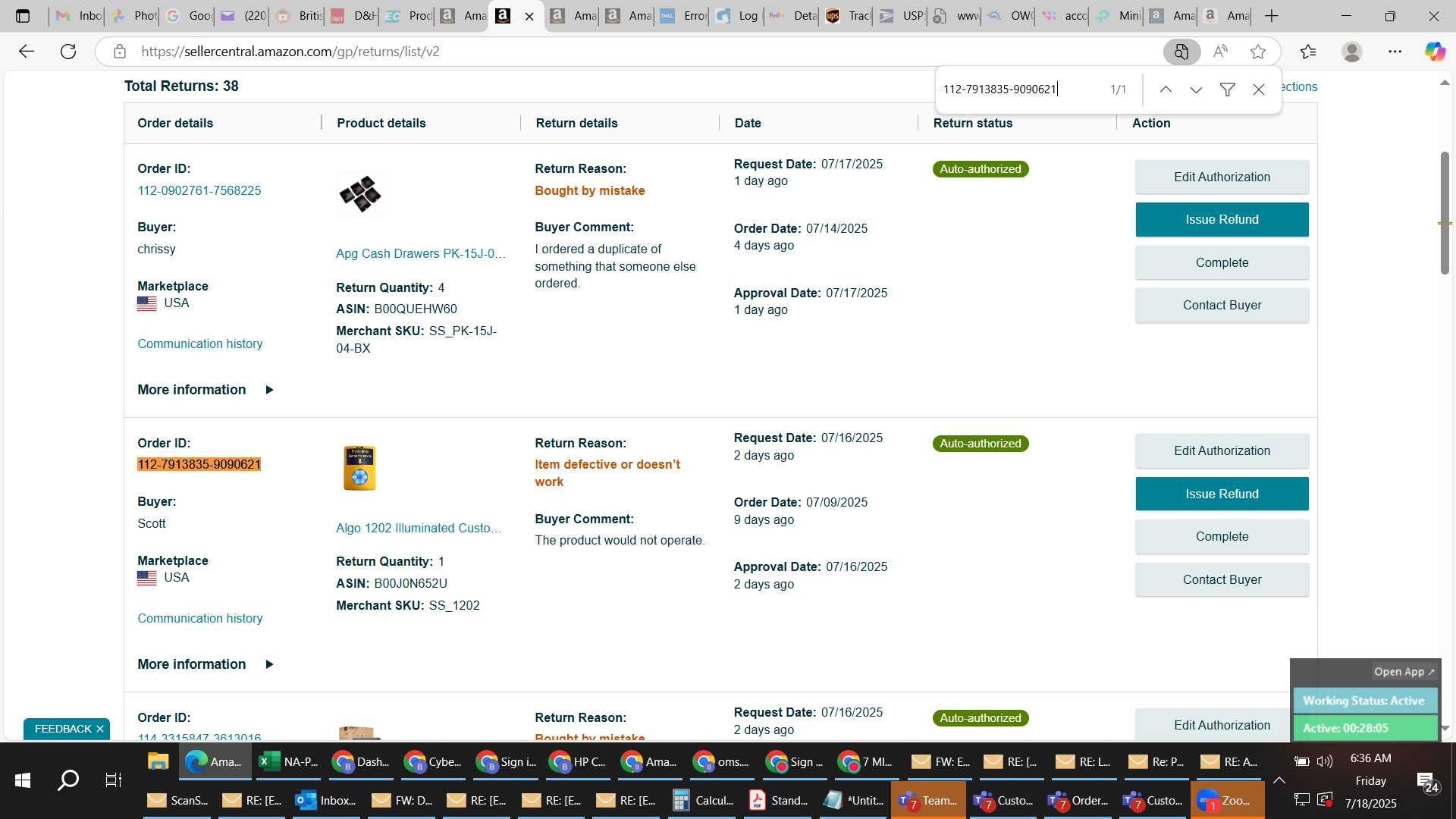1456x819 pixels.
Task: Open Apg Cash Drawers product link
Action: tap(421, 253)
